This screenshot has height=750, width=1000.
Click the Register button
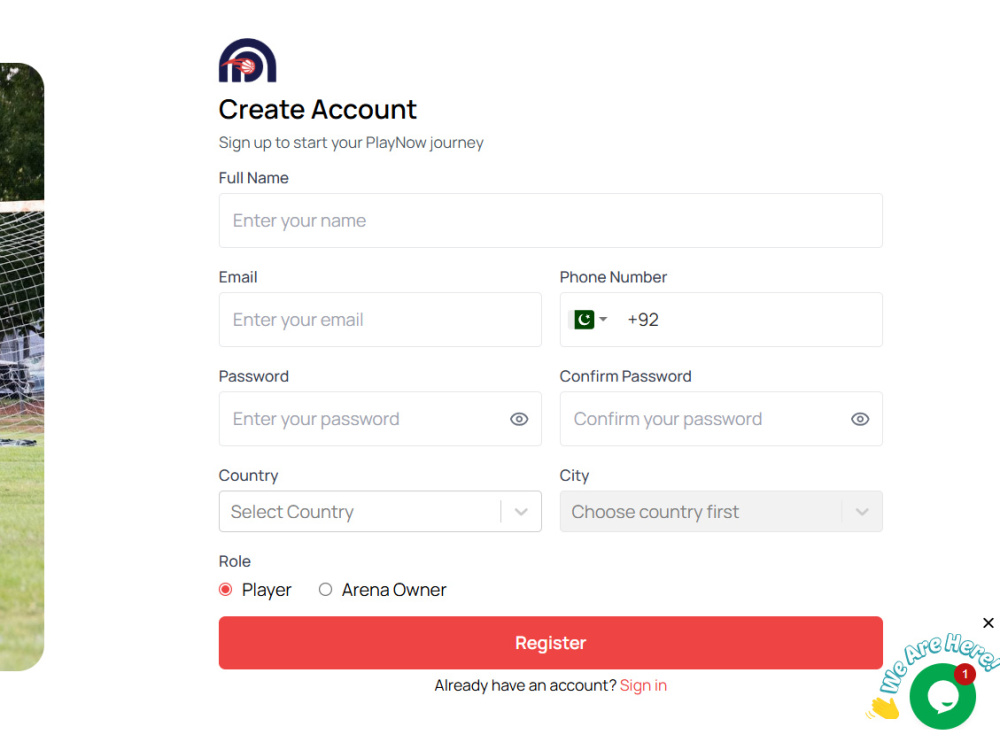tap(550, 643)
